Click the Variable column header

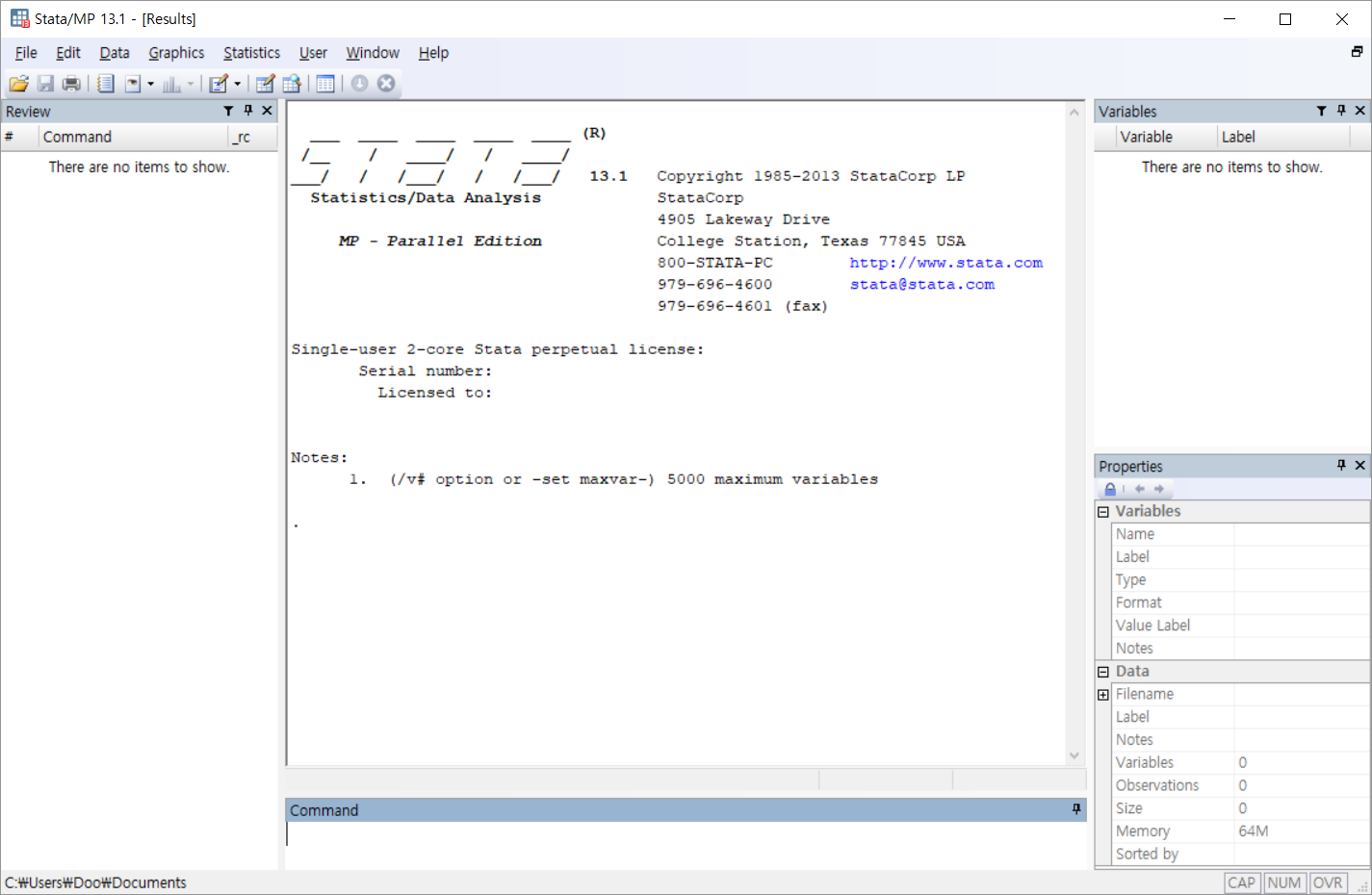1167,137
